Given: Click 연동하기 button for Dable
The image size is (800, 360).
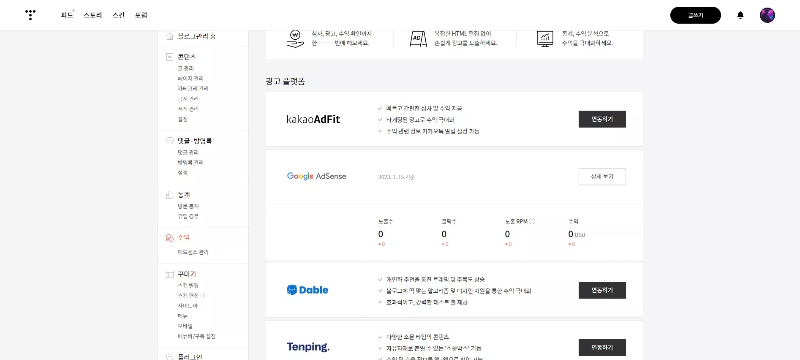Looking at the screenshot, I should (602, 290).
